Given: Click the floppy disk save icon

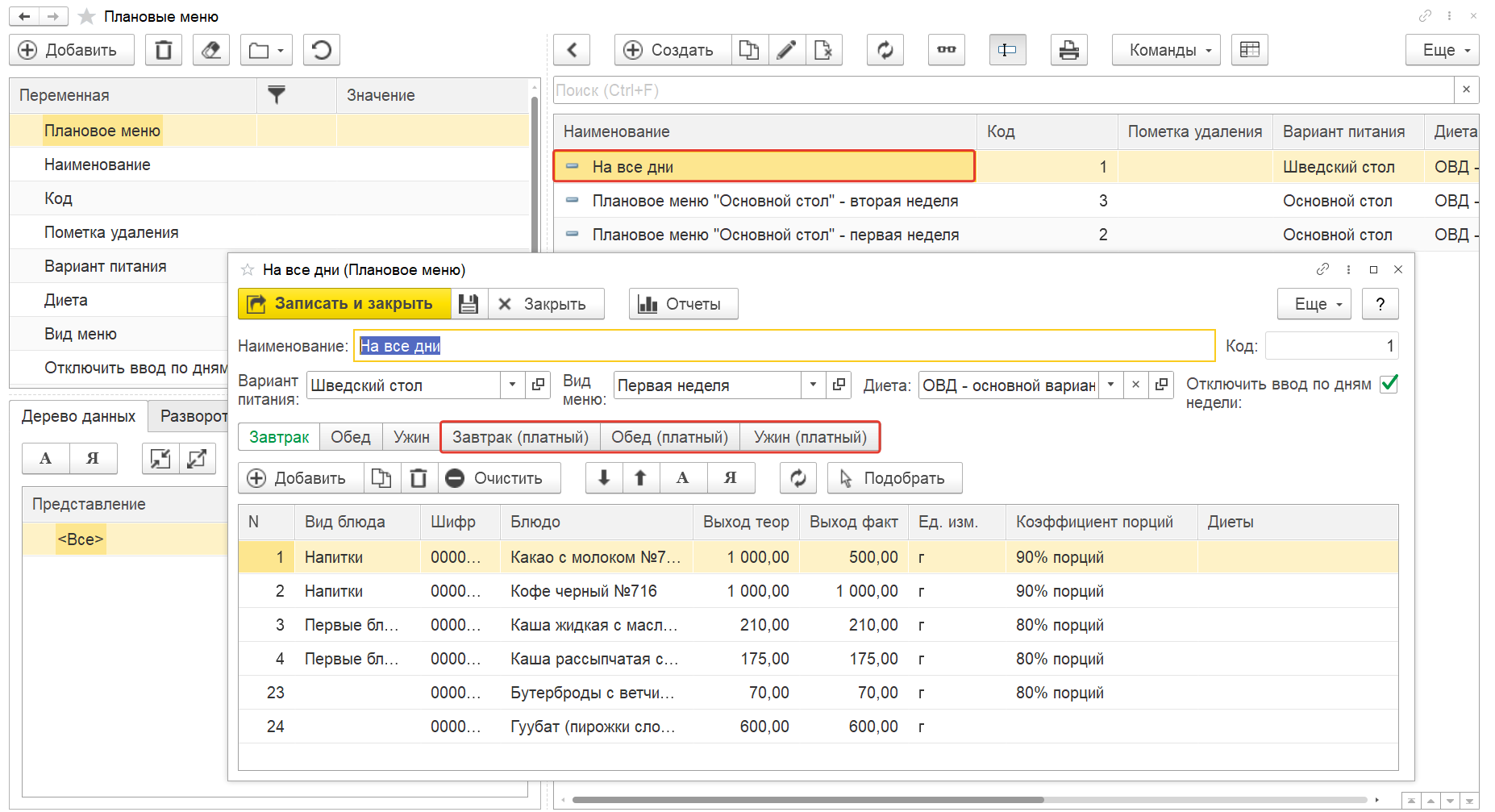Looking at the screenshot, I should point(468,304).
